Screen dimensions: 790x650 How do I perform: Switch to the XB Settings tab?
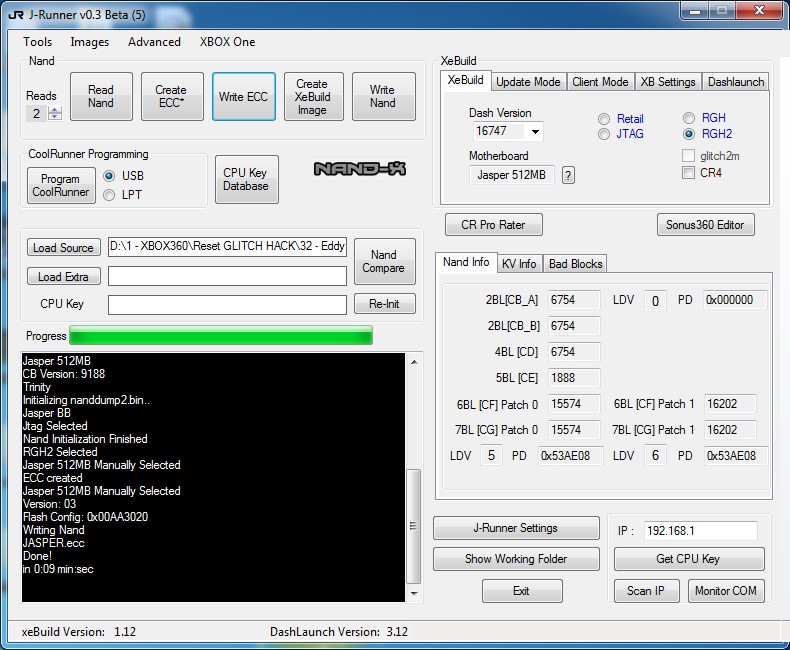coord(668,82)
